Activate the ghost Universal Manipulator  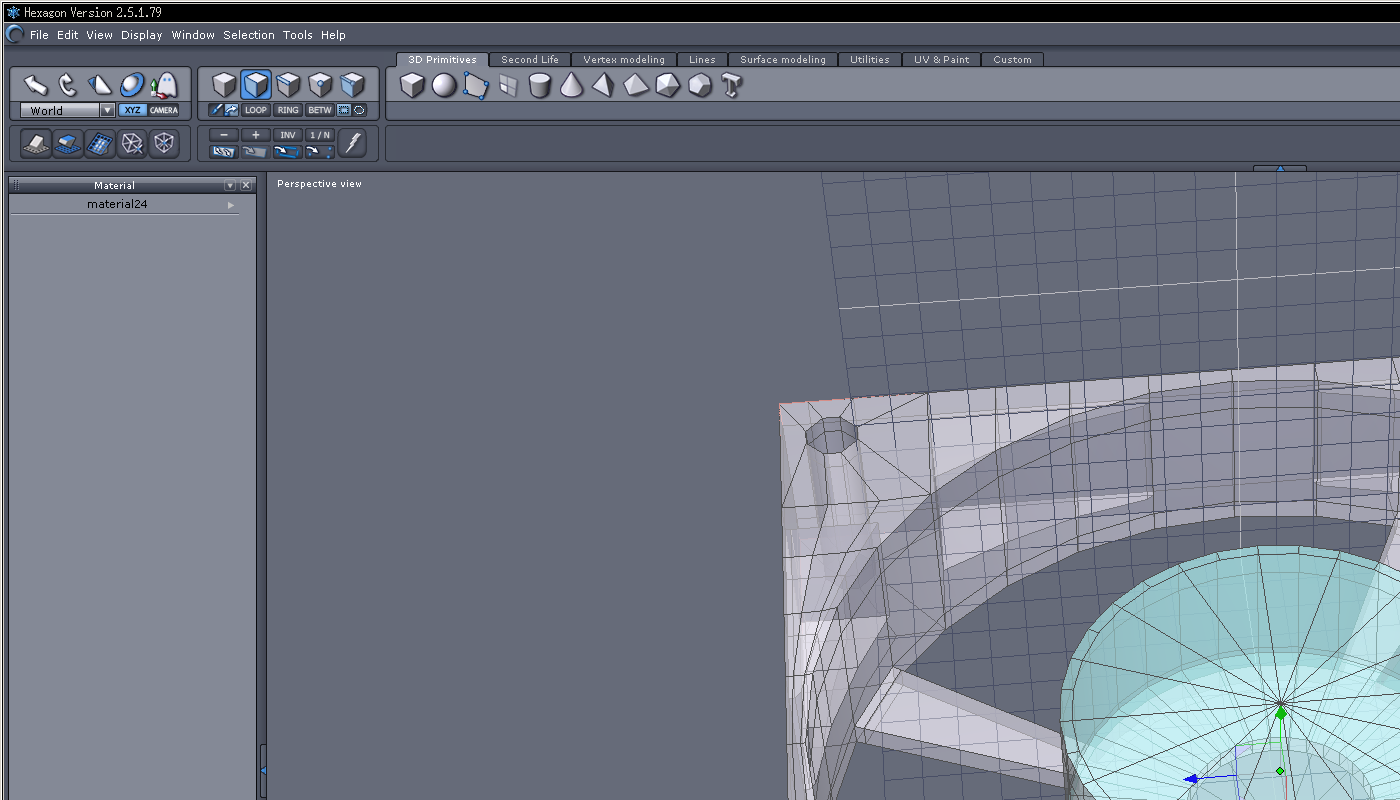(163, 85)
